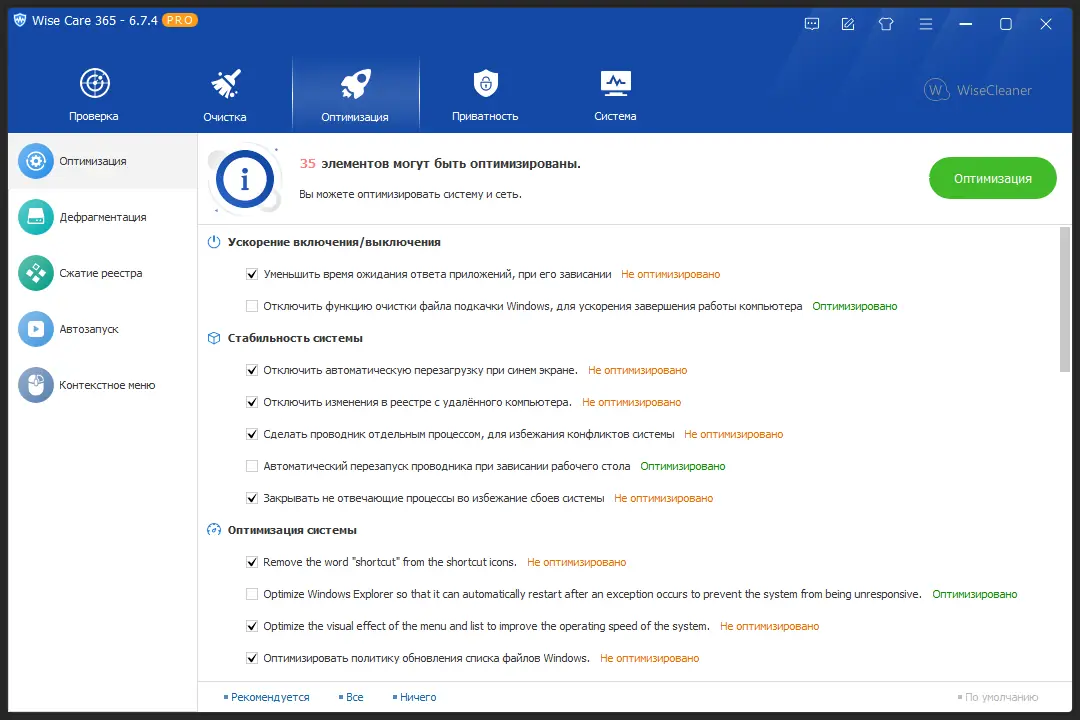This screenshot has height=720, width=1080.
Task: Click the green Оптимизация button
Action: coord(993,178)
